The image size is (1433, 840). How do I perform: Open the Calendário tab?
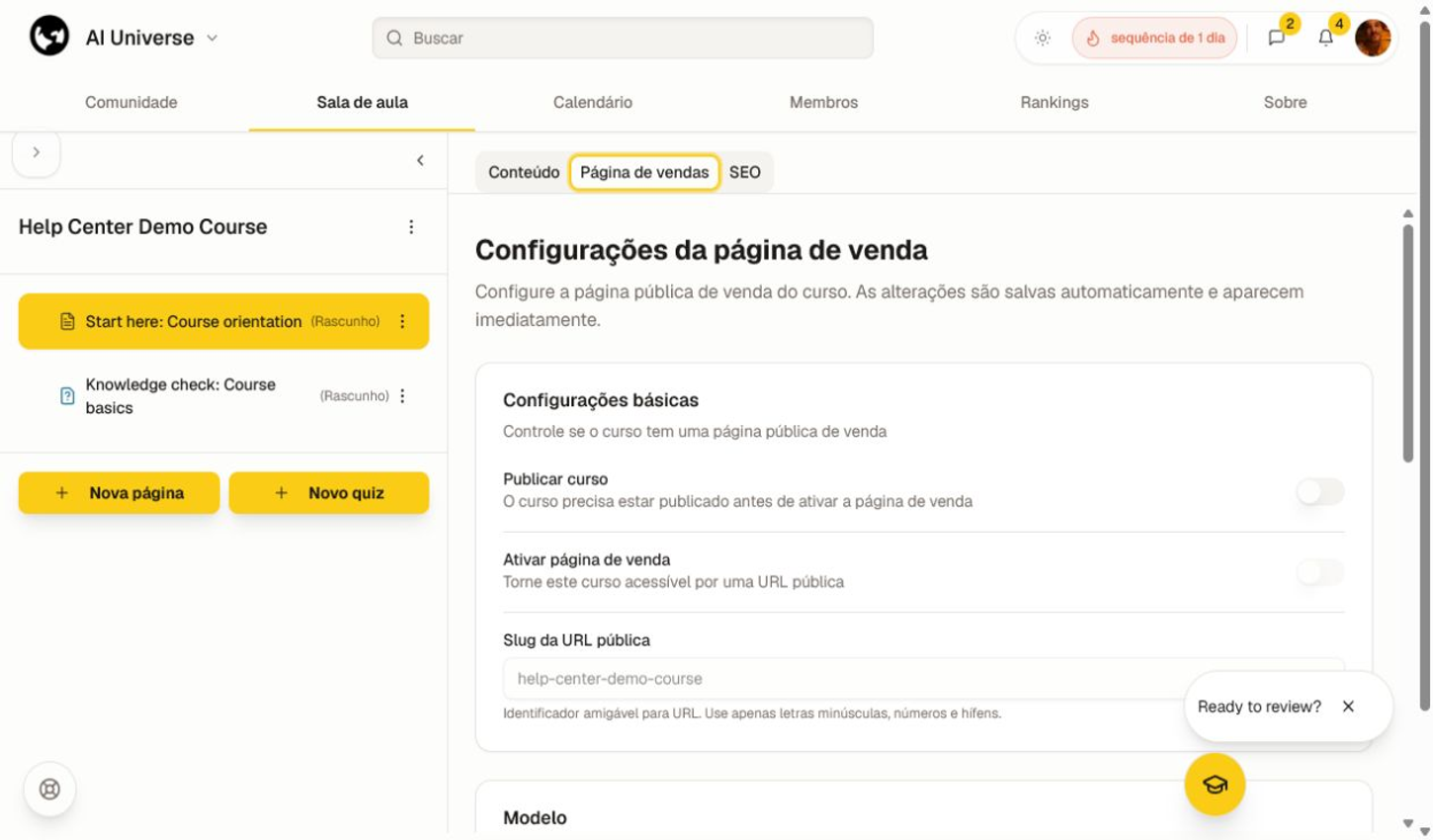(593, 102)
